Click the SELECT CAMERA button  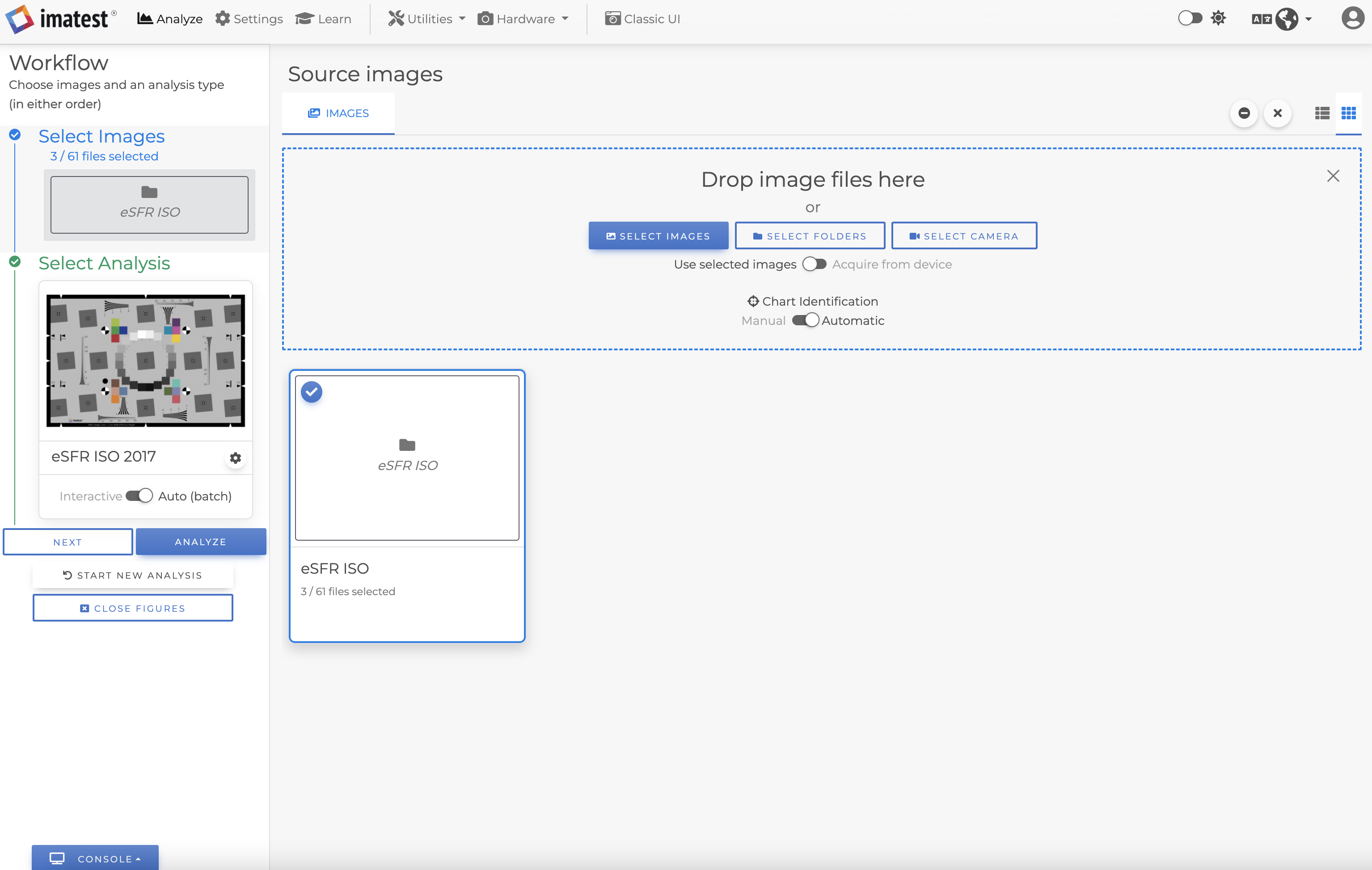coord(964,236)
